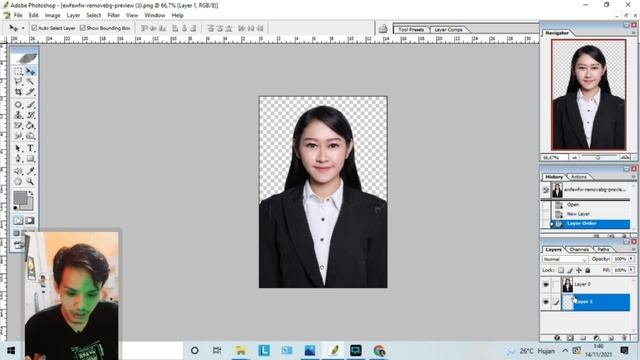Screen dimensions: 640x360
Task: Click the delete layer trash icon
Action: tap(624, 338)
